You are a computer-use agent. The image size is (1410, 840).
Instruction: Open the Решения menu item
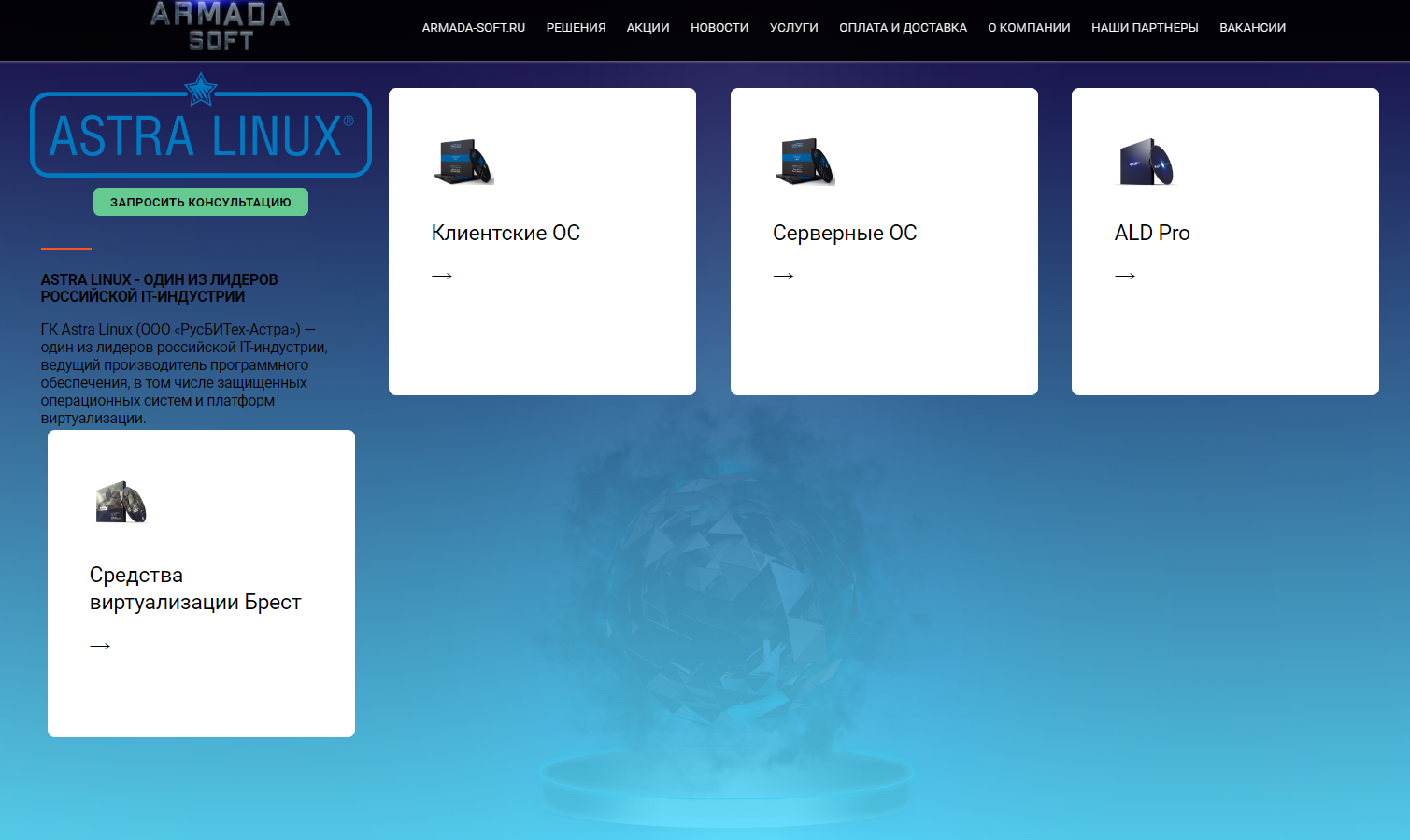pos(577,28)
